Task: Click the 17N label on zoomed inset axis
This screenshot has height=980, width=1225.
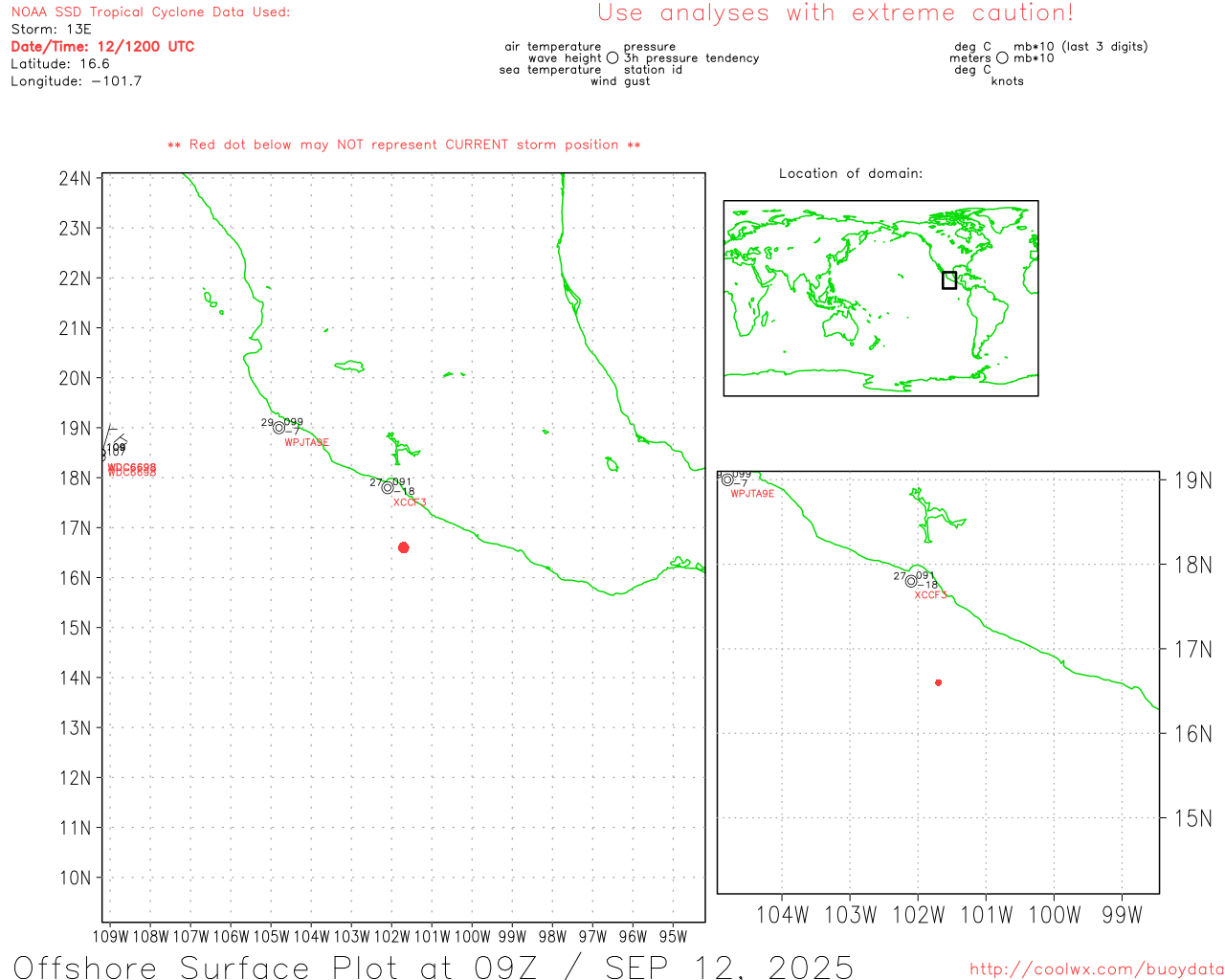Action: (x=1193, y=650)
